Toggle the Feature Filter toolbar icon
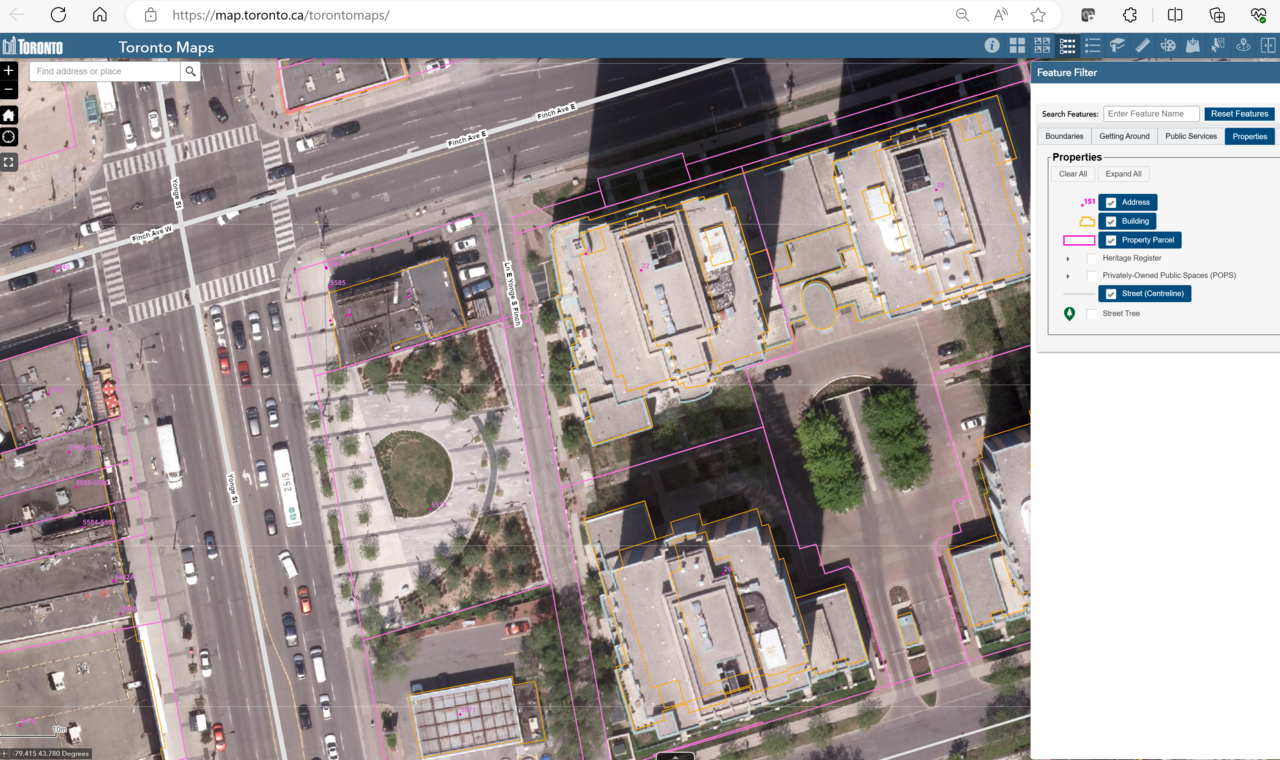 coord(1067,45)
